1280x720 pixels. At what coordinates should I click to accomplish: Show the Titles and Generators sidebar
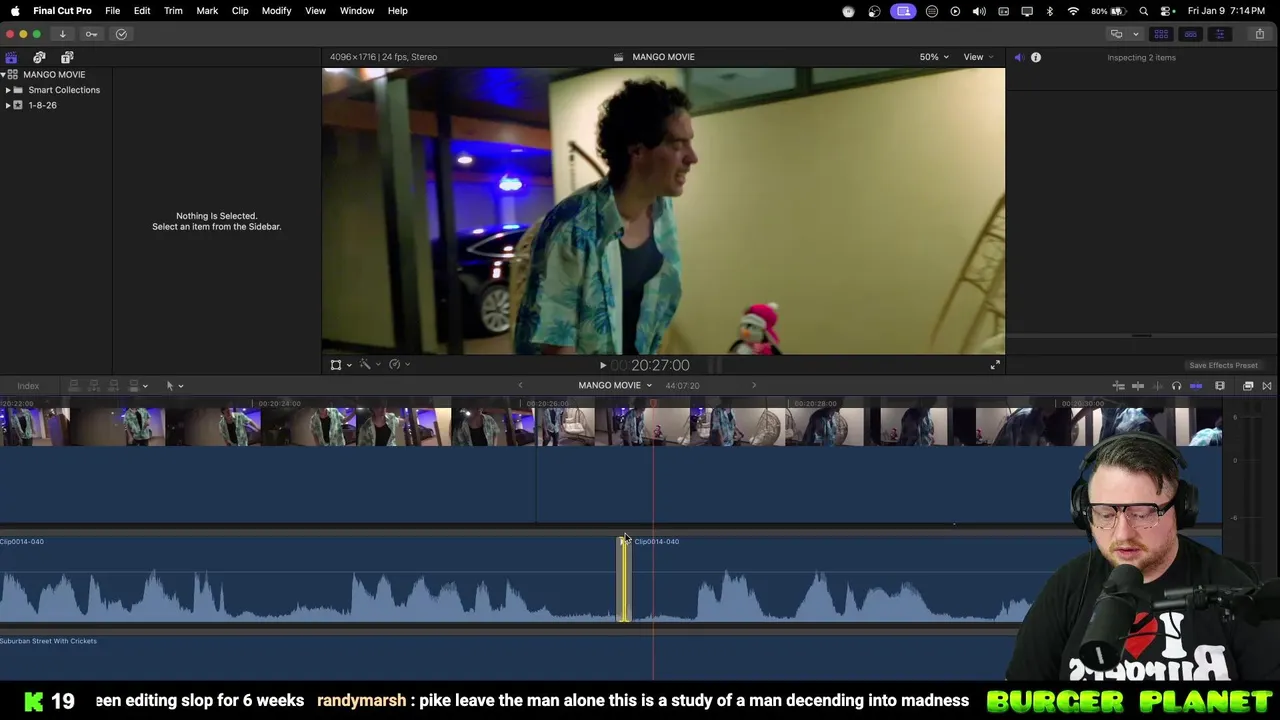67,57
